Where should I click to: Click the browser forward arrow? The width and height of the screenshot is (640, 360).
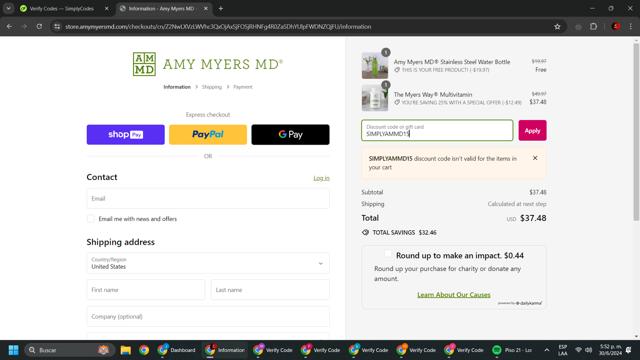coord(24,27)
